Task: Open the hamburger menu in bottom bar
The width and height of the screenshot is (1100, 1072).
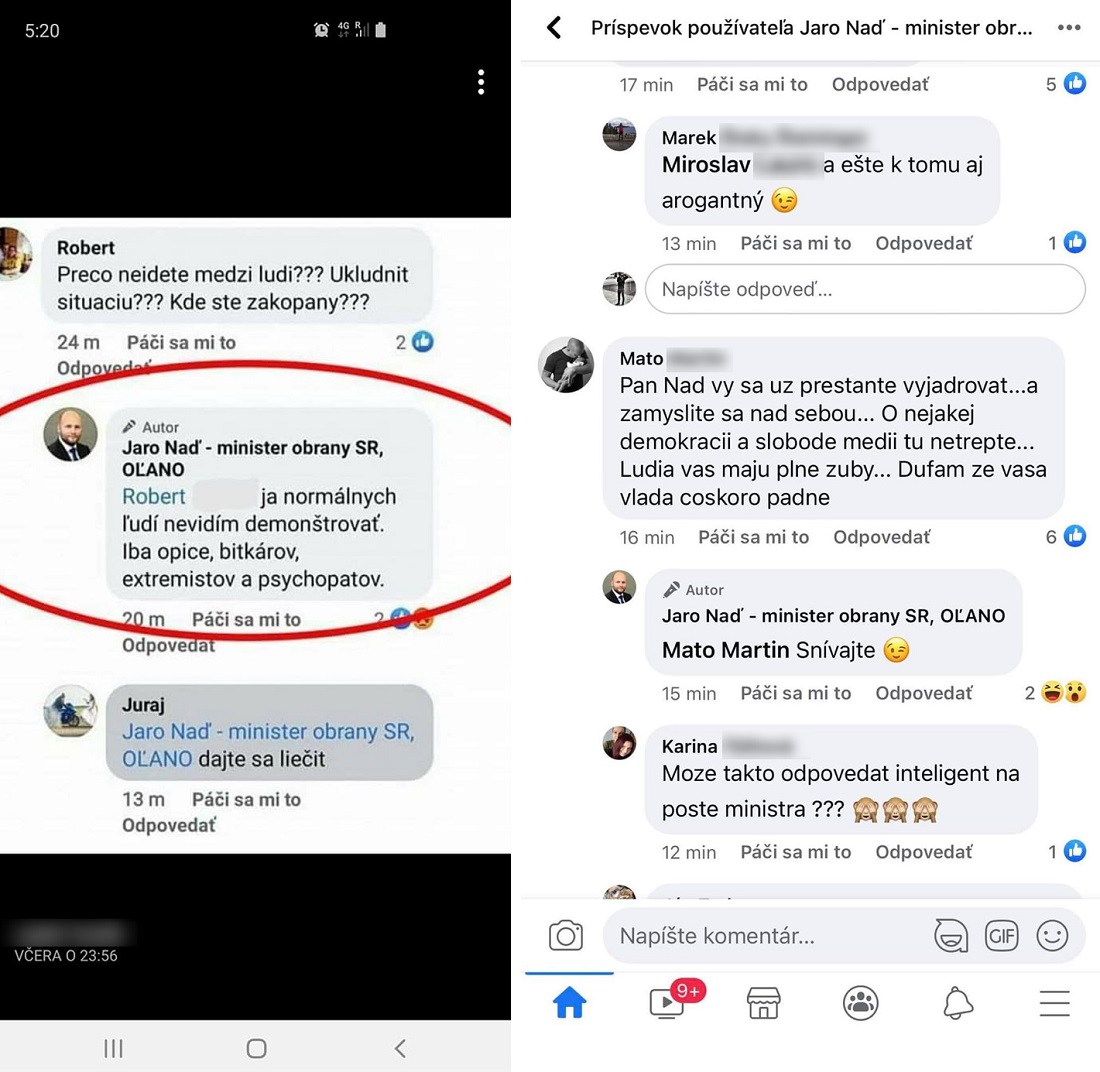Action: coord(1054,1003)
